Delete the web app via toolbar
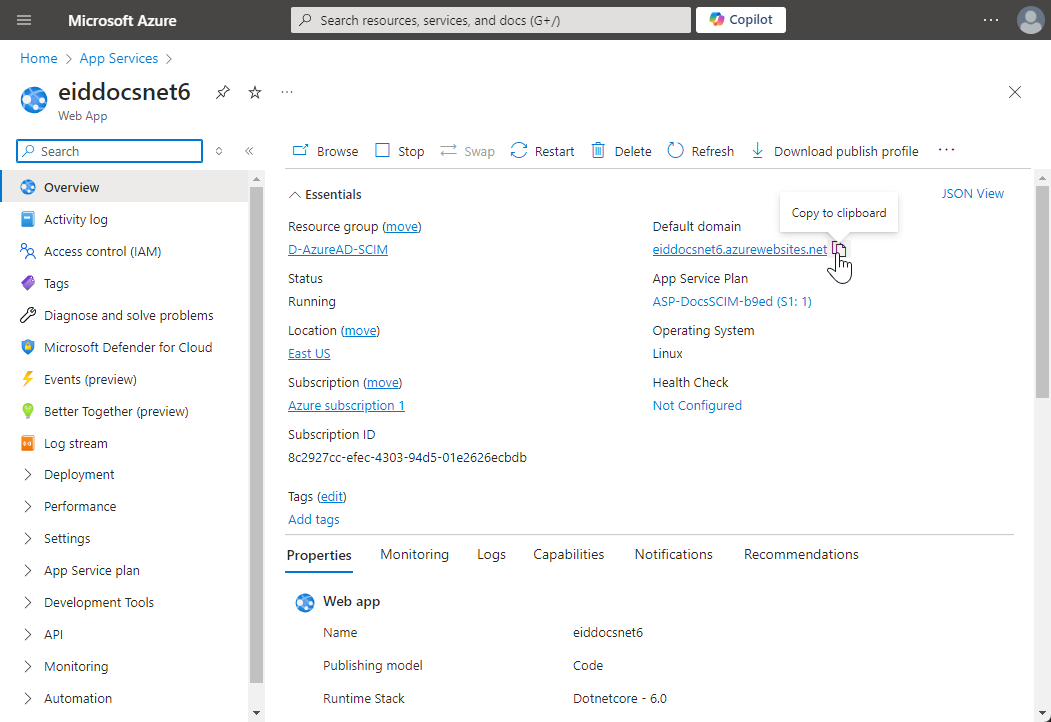 coord(621,151)
